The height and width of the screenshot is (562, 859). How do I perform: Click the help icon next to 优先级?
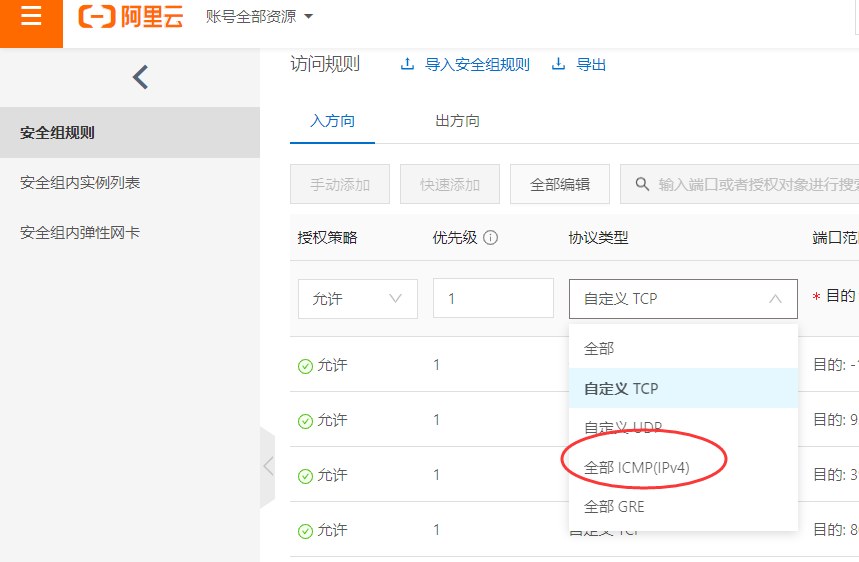tap(491, 238)
